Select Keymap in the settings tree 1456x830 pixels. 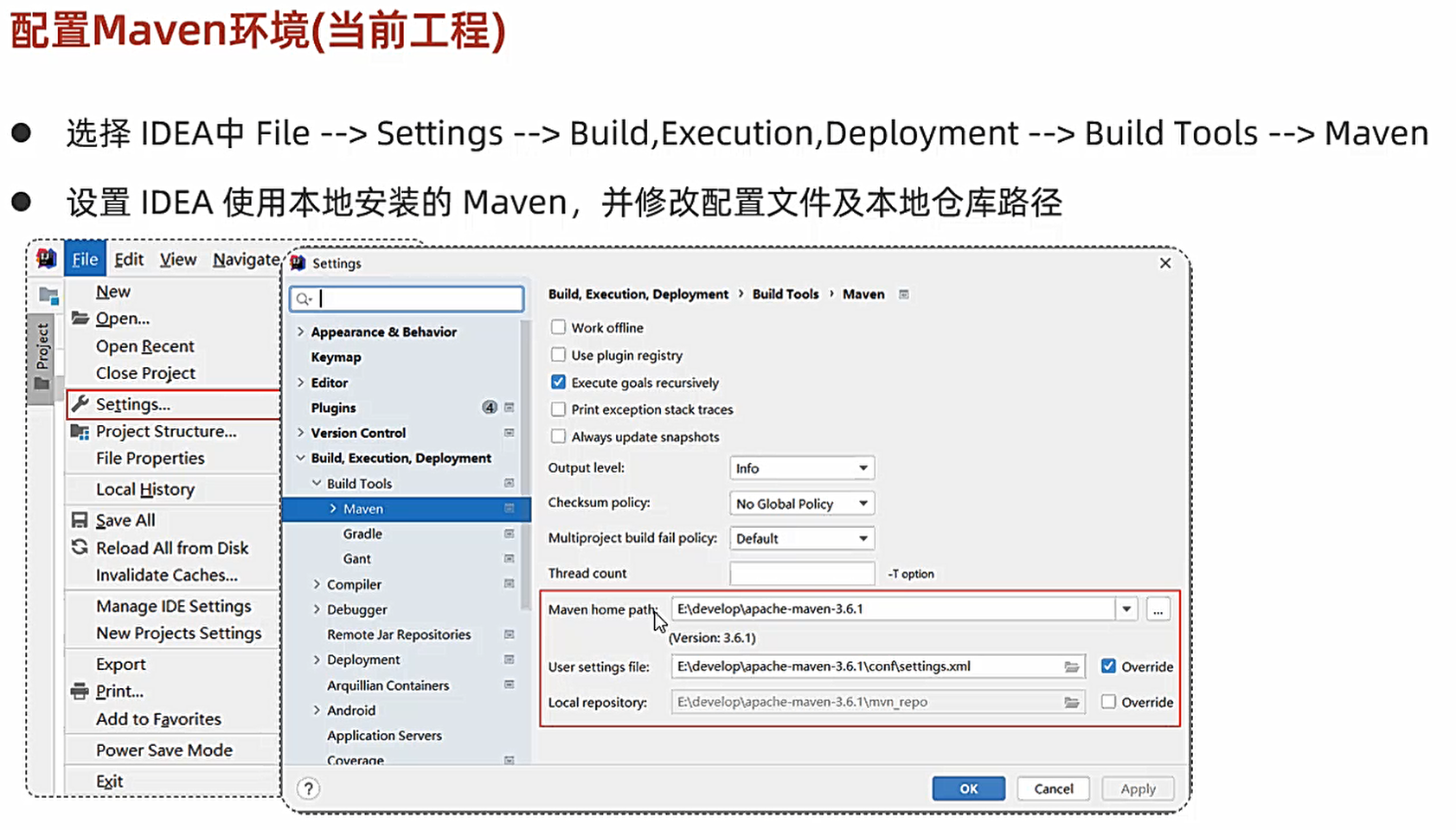point(336,357)
